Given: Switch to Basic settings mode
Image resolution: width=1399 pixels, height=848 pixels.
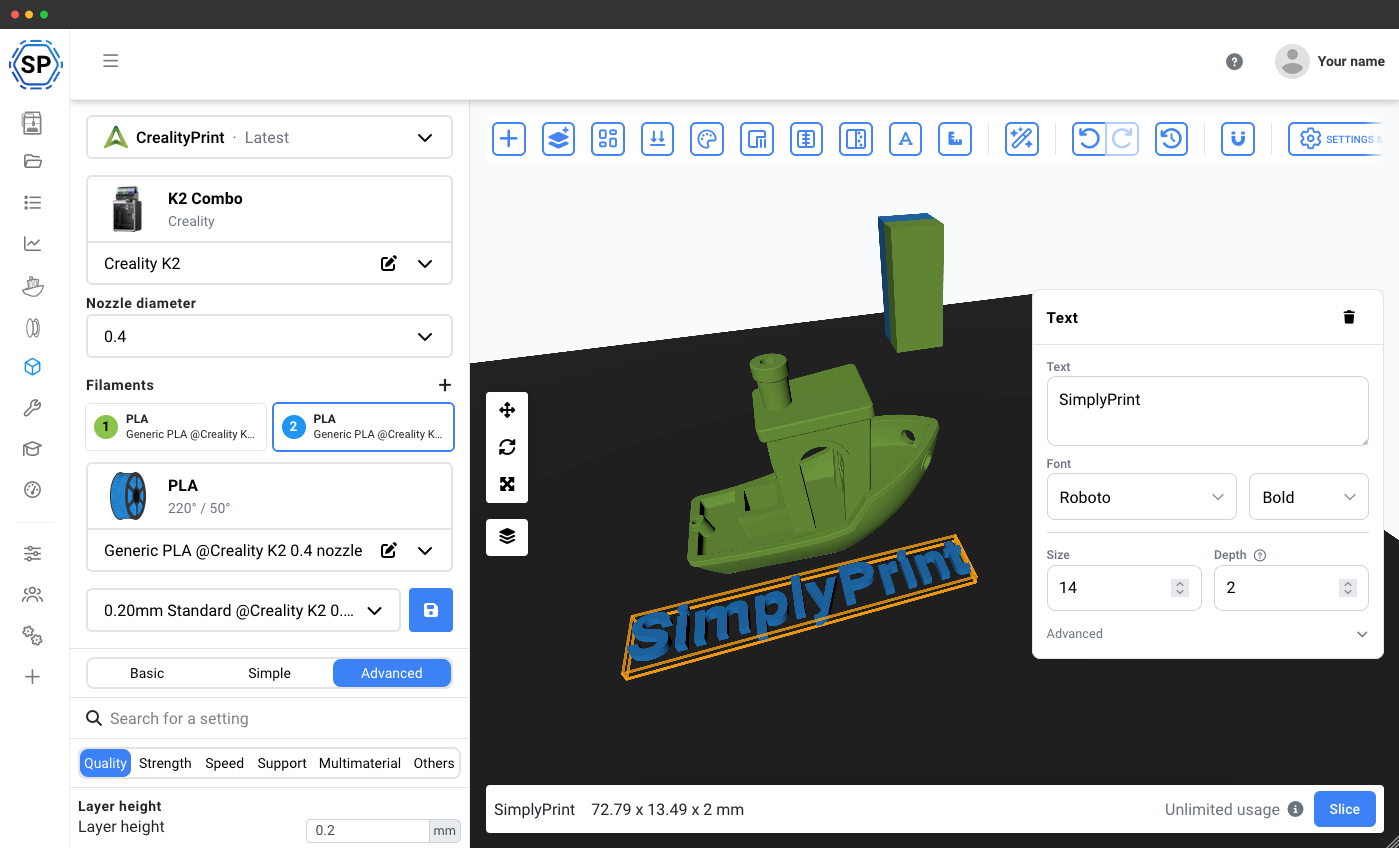Looking at the screenshot, I should 147,673.
